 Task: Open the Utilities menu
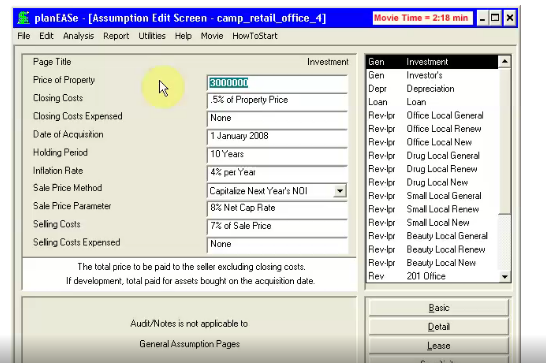152,36
